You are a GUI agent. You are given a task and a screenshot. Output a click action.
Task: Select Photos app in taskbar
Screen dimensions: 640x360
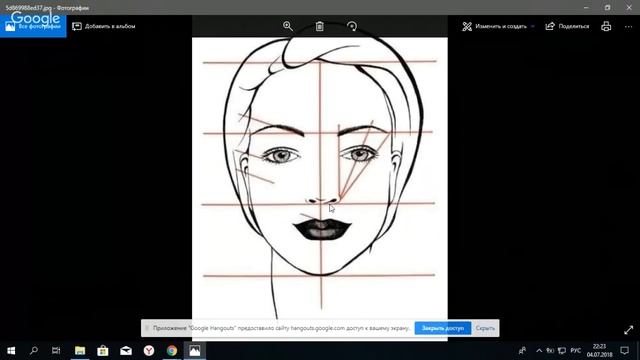point(195,350)
